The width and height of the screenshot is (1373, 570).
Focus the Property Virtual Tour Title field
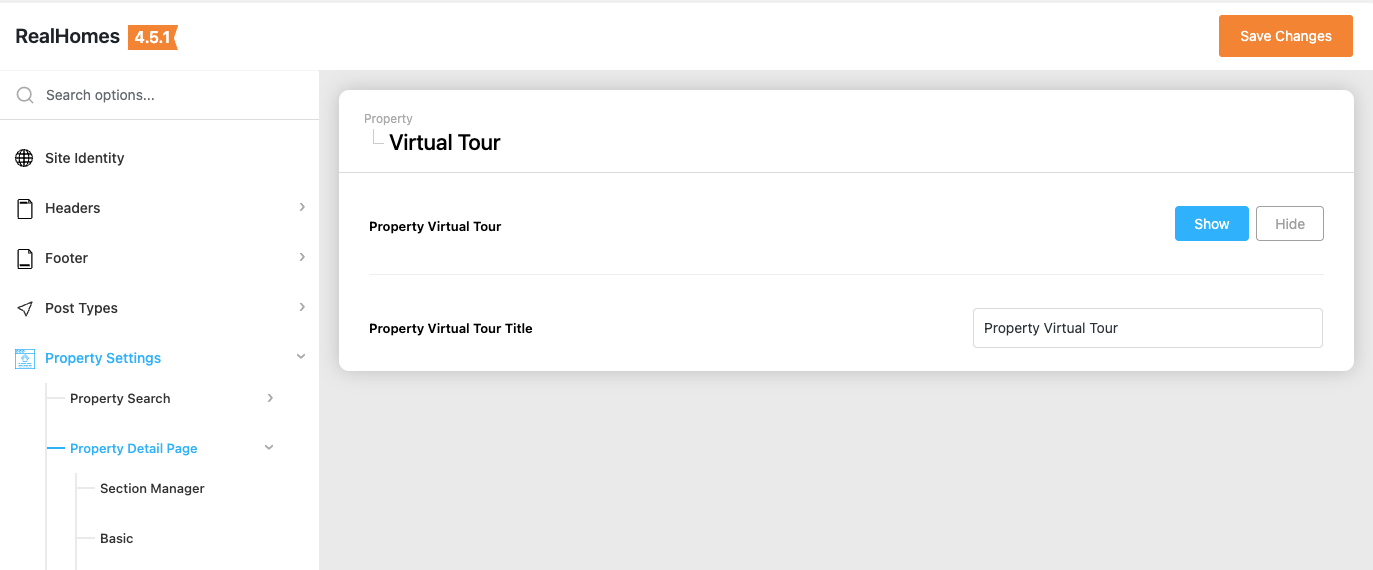point(1147,328)
